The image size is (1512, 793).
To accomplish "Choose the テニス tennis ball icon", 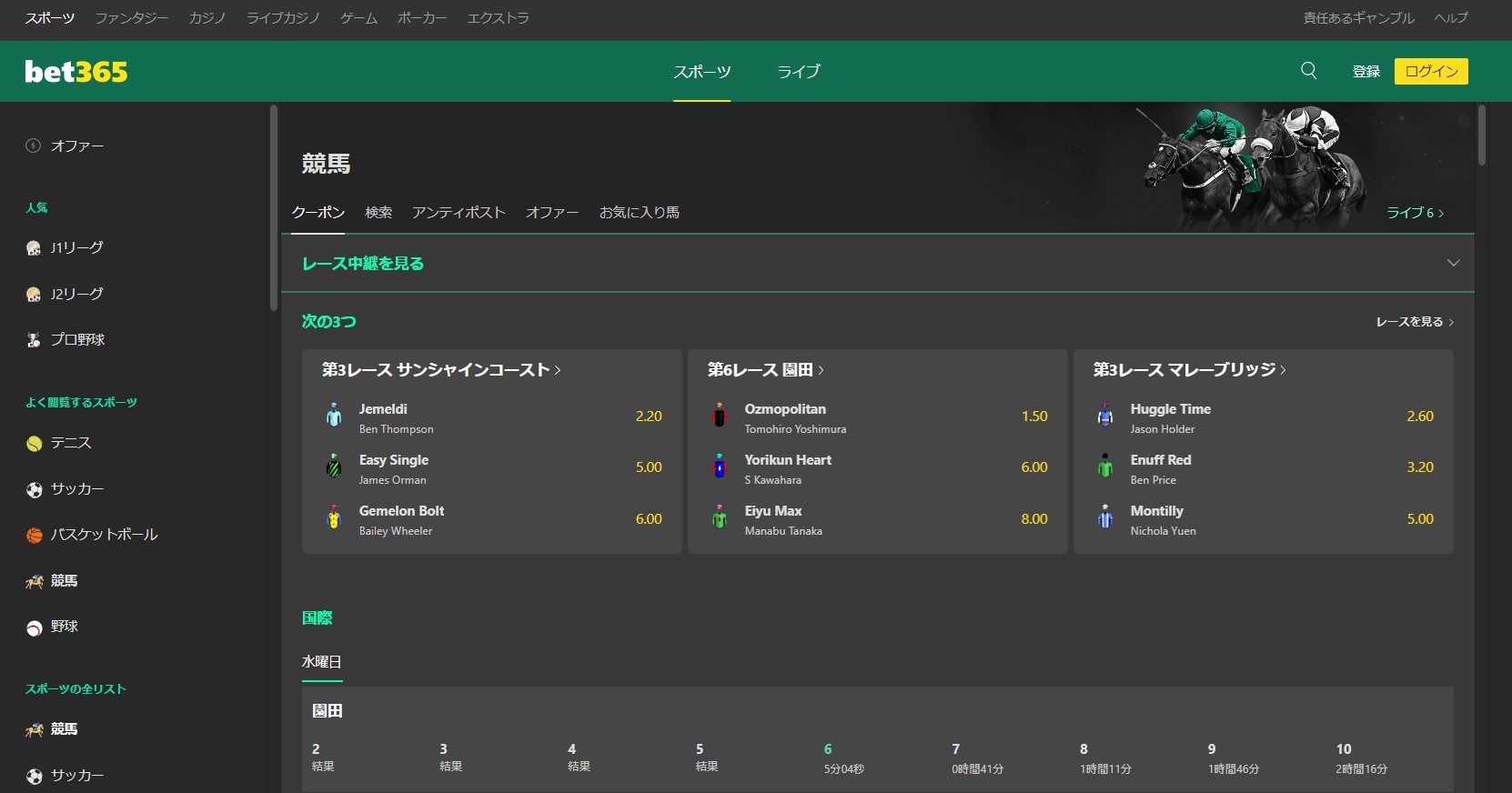I will [x=34, y=444].
